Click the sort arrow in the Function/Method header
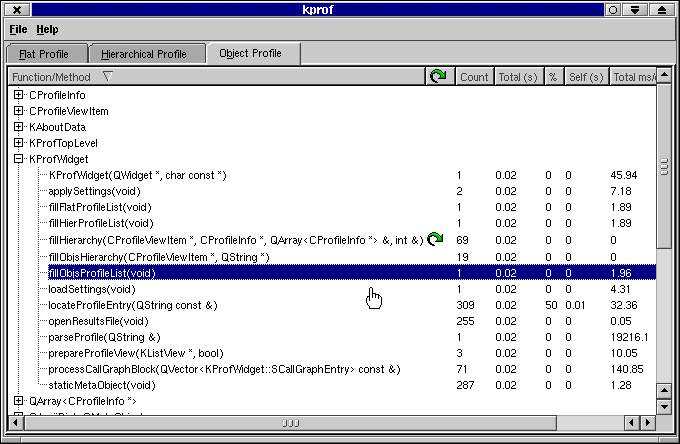Viewport: 680px width, 444px height. pyautogui.click(x=108, y=77)
